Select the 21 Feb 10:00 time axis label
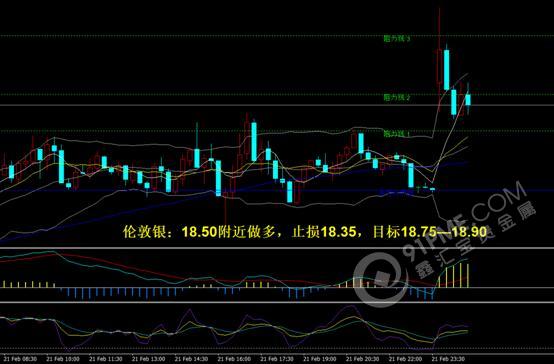554x364 pixels. (63, 359)
